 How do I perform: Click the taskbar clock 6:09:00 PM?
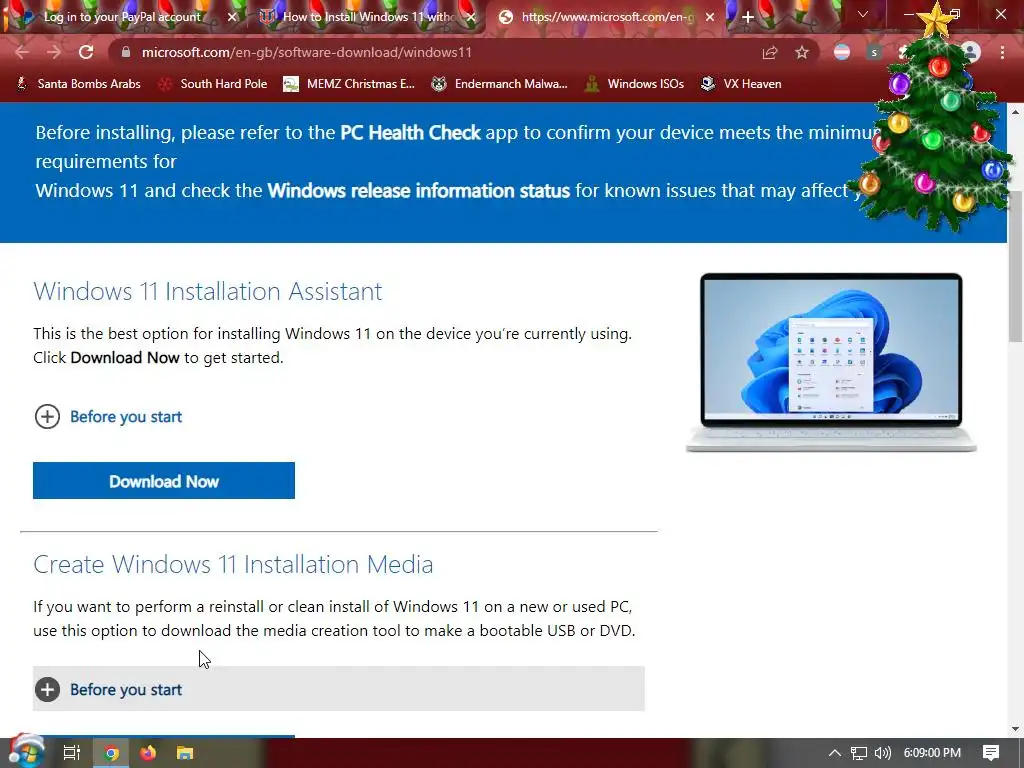point(932,753)
